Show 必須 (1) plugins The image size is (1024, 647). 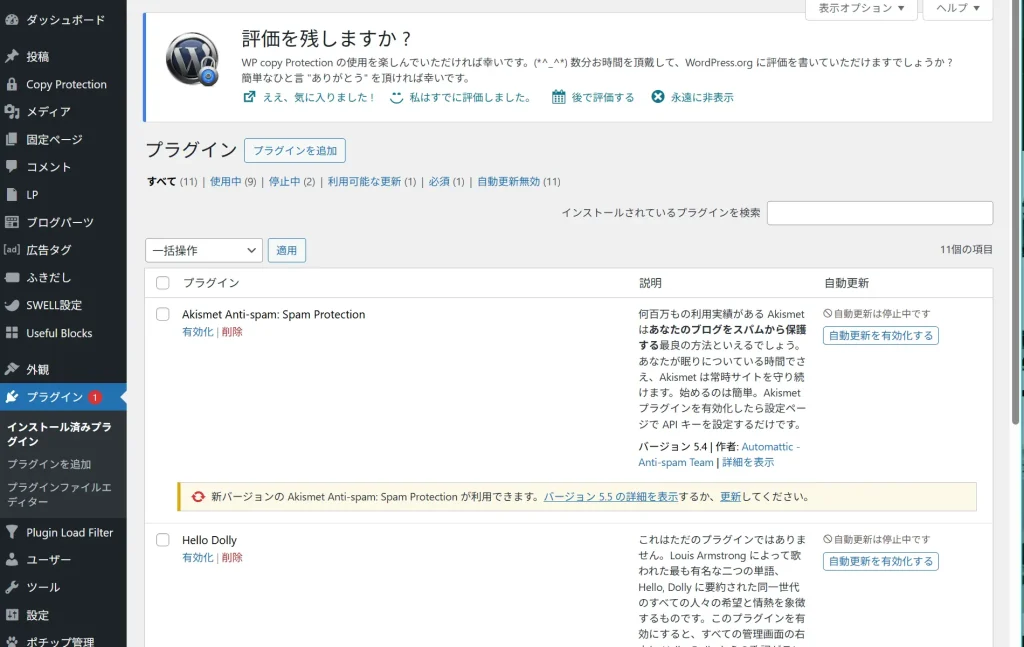pyautogui.click(x=446, y=181)
